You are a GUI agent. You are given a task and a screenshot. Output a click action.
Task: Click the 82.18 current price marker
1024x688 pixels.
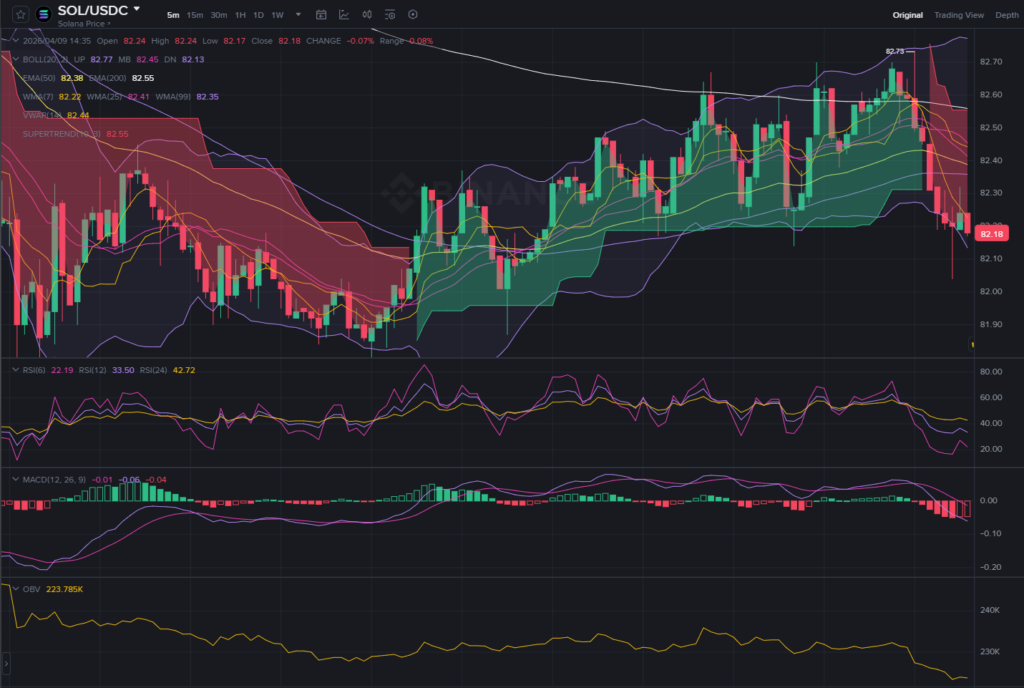pyautogui.click(x=991, y=234)
